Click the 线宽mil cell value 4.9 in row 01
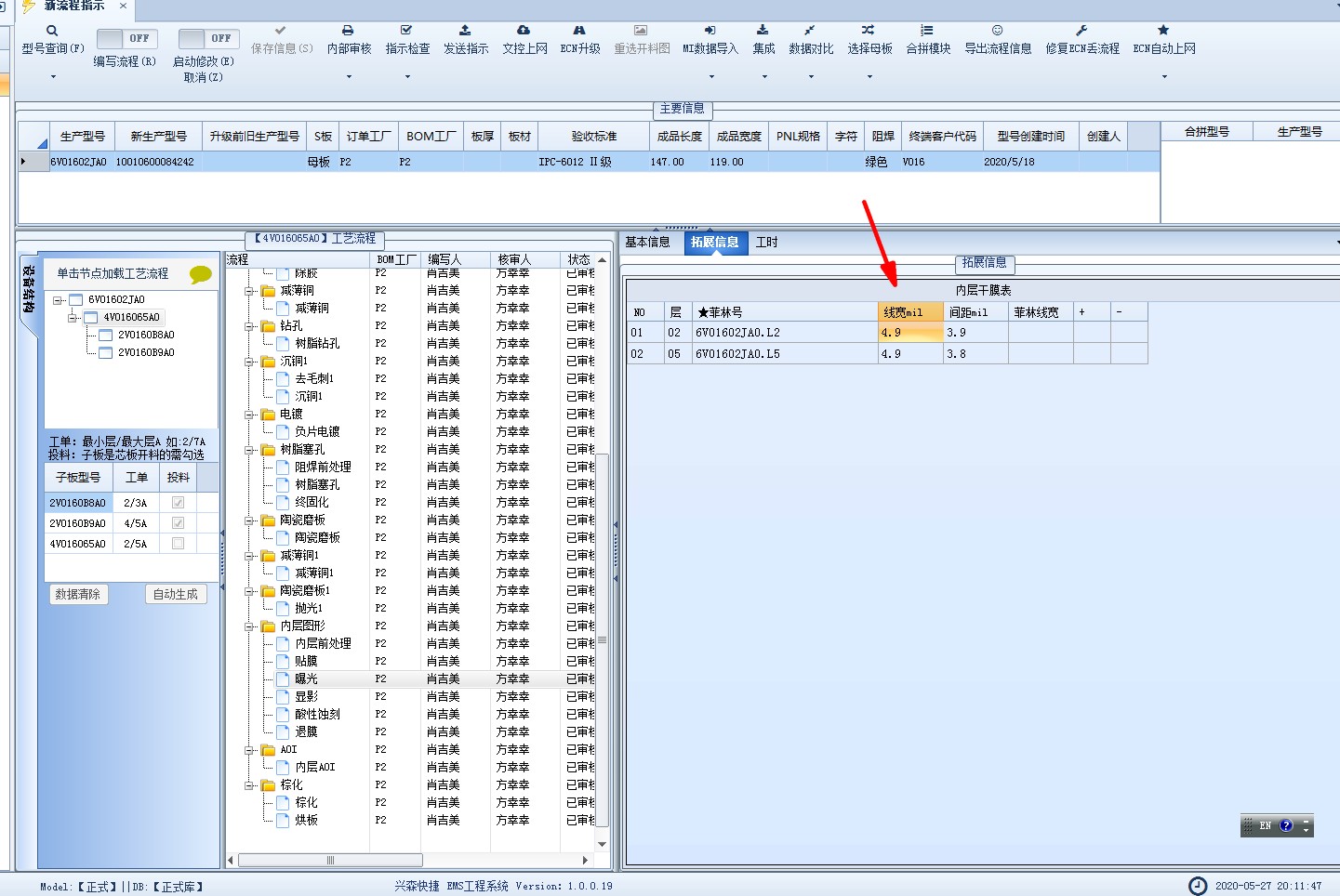Screen dimensions: 1340x896 910,332
